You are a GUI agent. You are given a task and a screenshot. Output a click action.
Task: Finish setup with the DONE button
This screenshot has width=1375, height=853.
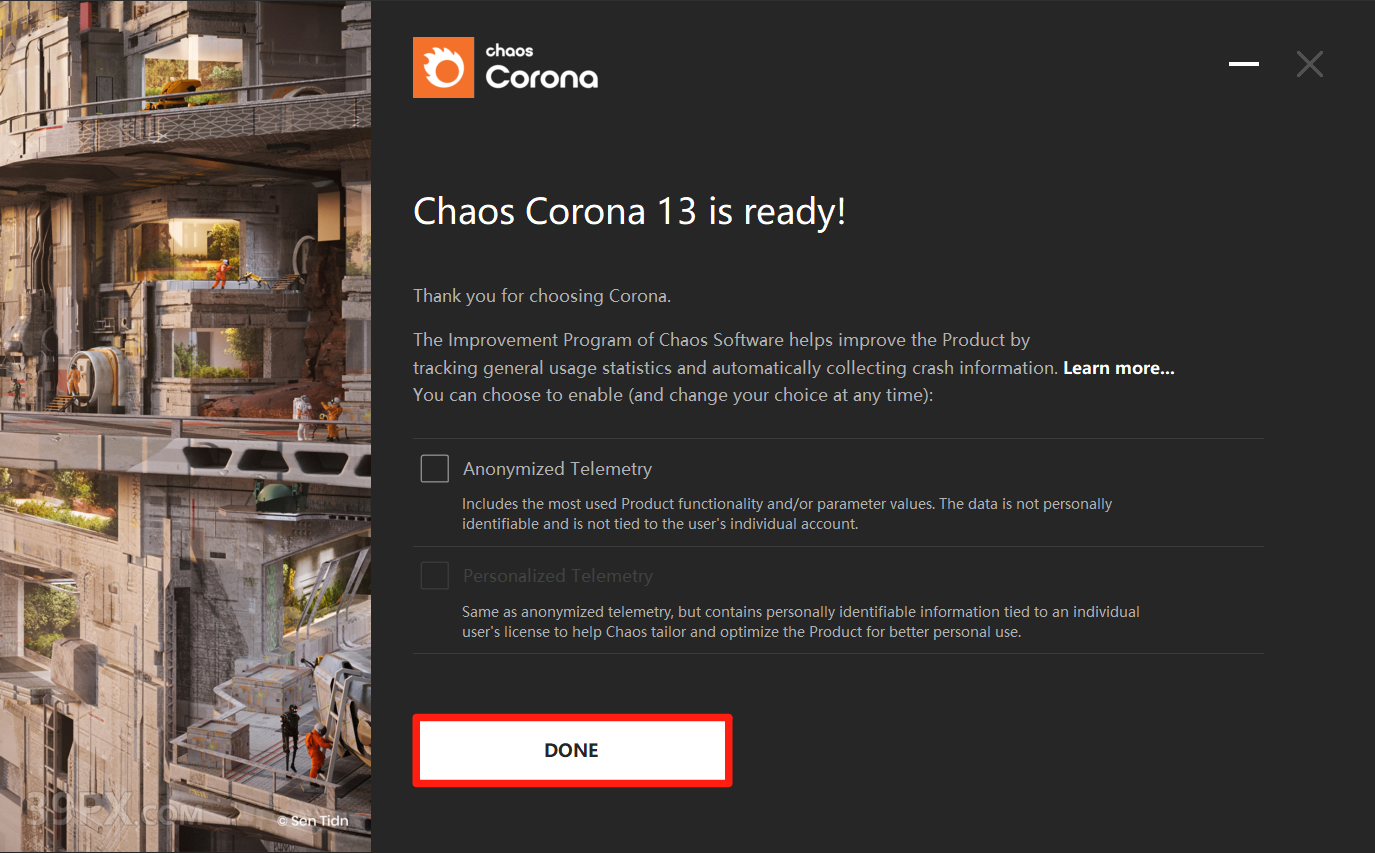coord(572,750)
